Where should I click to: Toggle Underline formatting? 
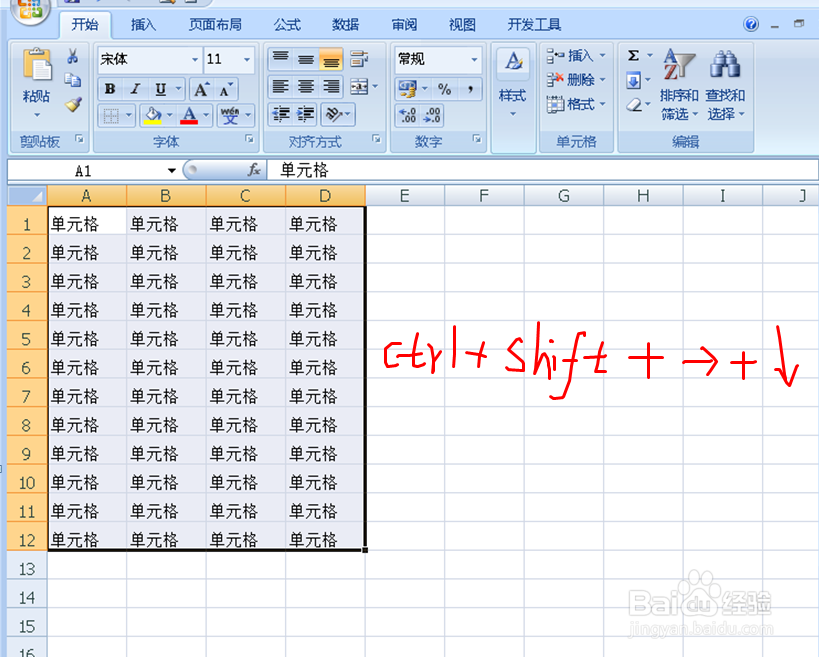tap(160, 89)
